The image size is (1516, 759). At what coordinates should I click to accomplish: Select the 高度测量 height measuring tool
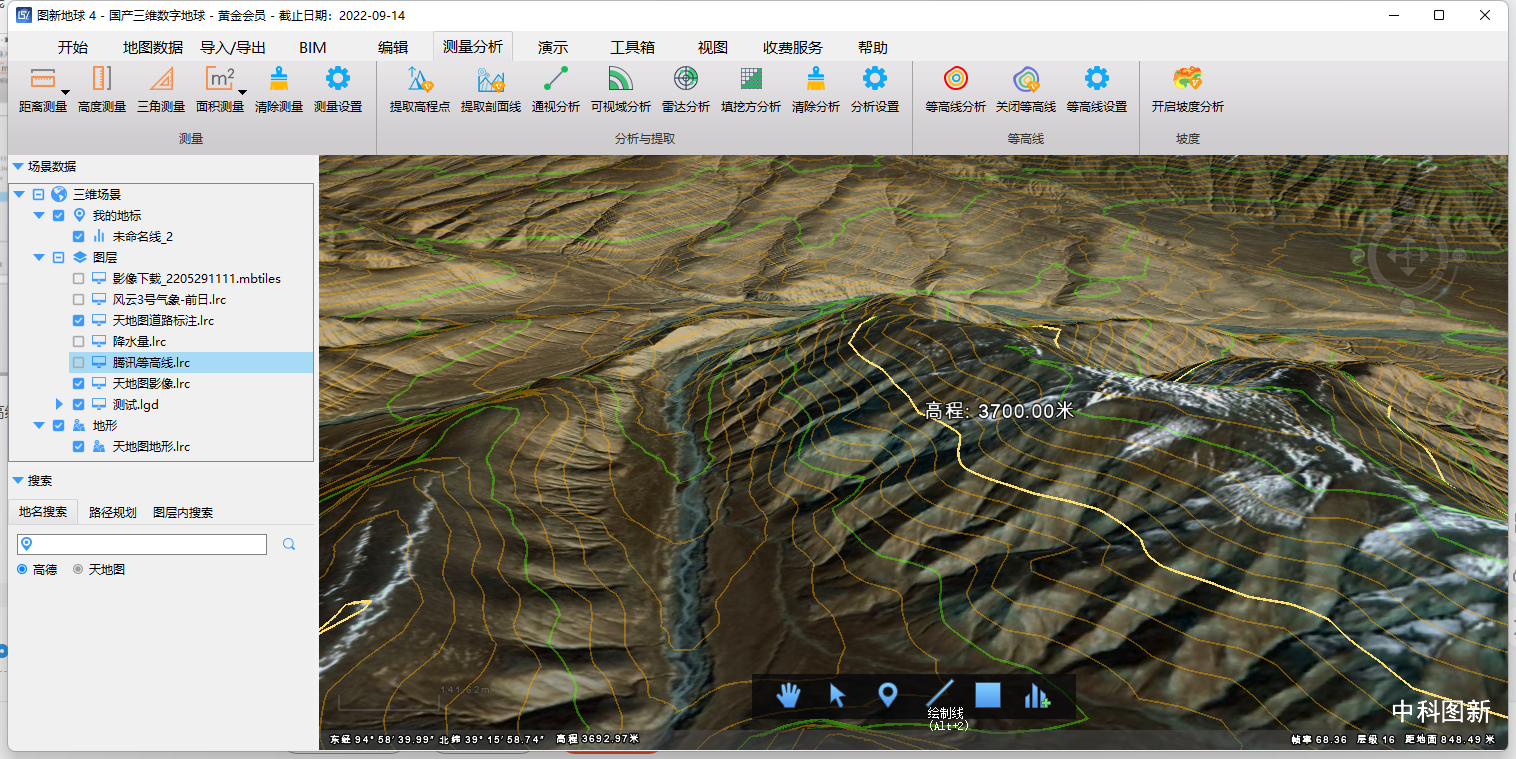[x=102, y=90]
